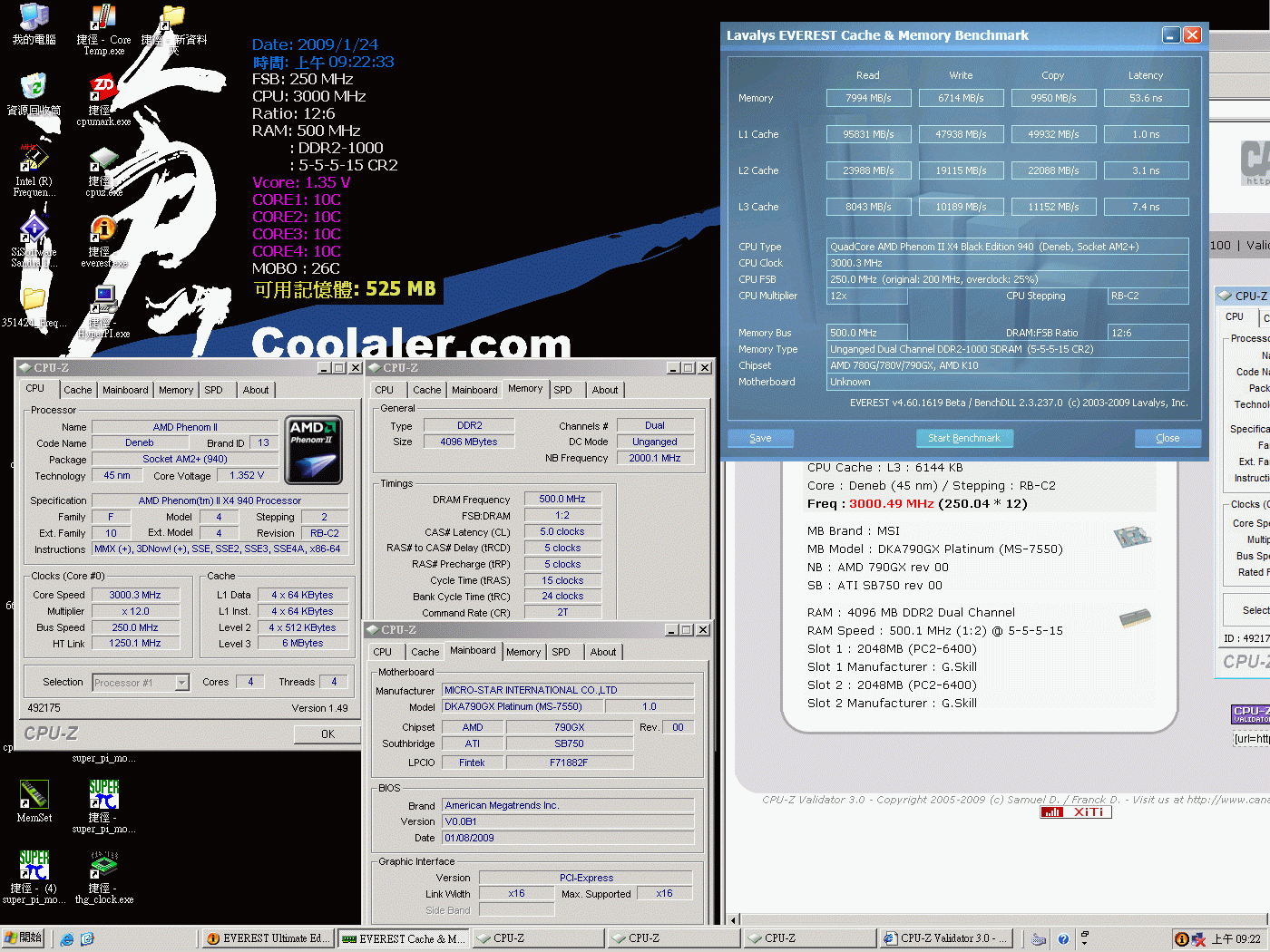Click the L3 Cache Write 10189 MB/s value
The image size is (1270, 952).
click(x=961, y=207)
